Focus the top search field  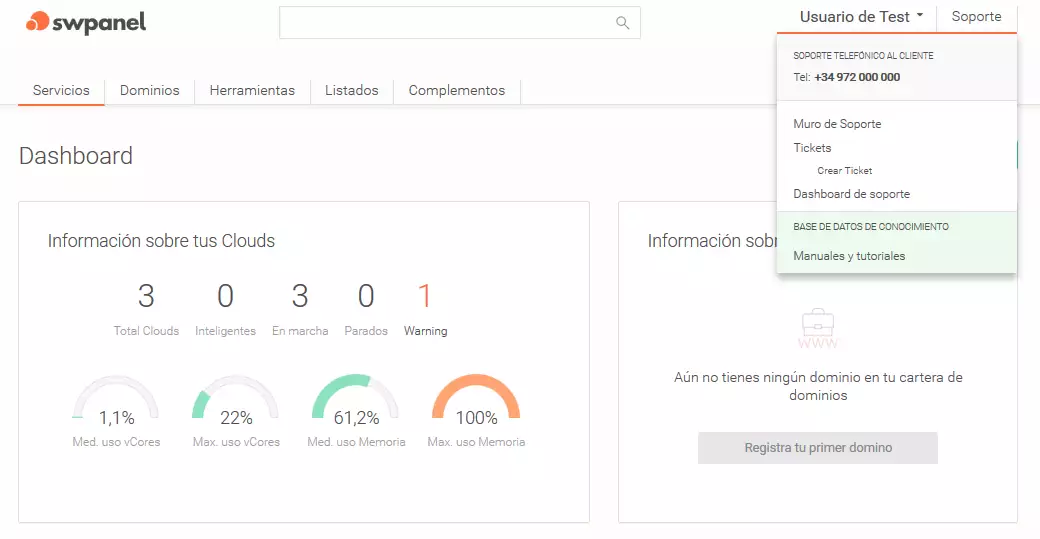pyautogui.click(x=445, y=23)
